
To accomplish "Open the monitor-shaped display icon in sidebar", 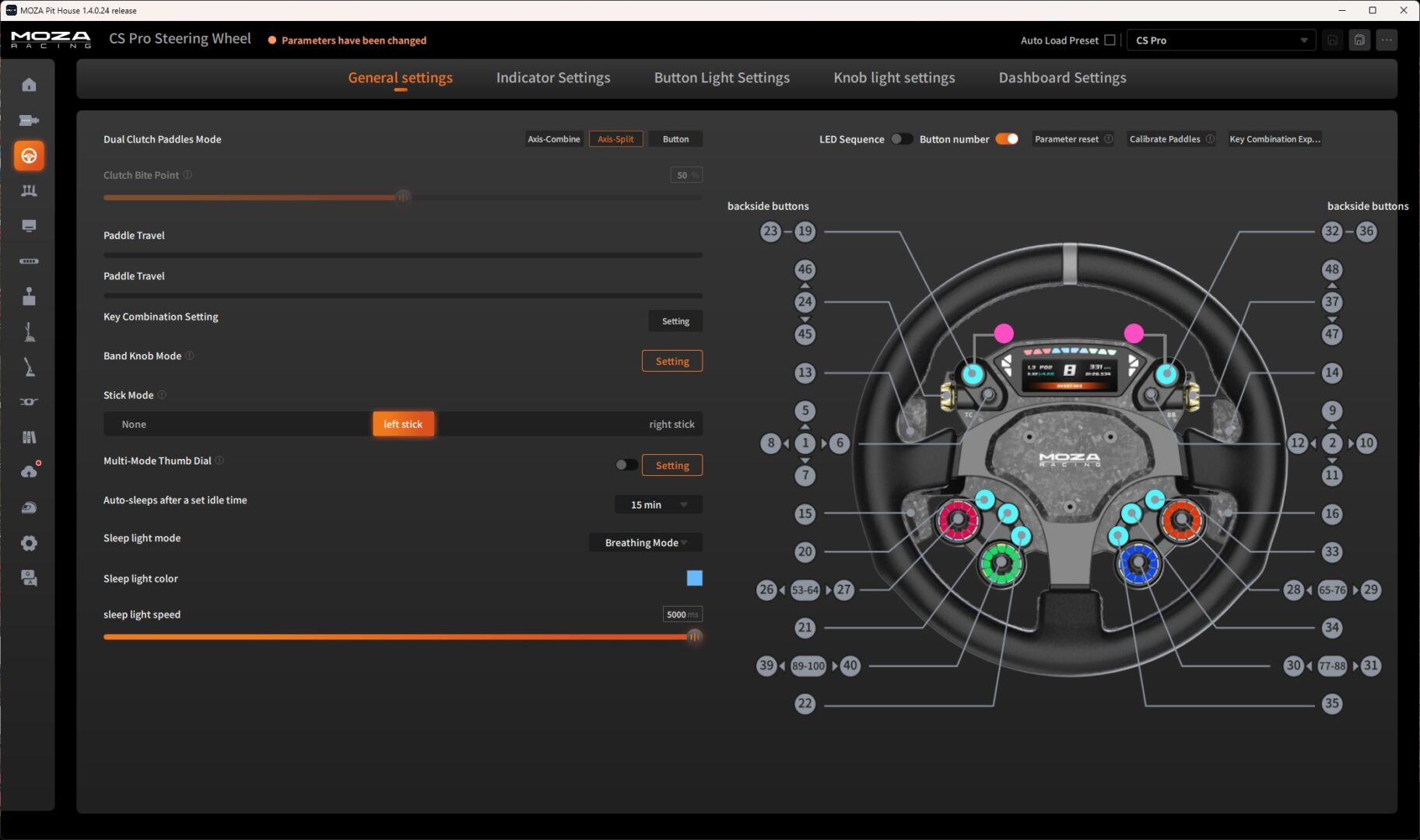I will [x=29, y=226].
